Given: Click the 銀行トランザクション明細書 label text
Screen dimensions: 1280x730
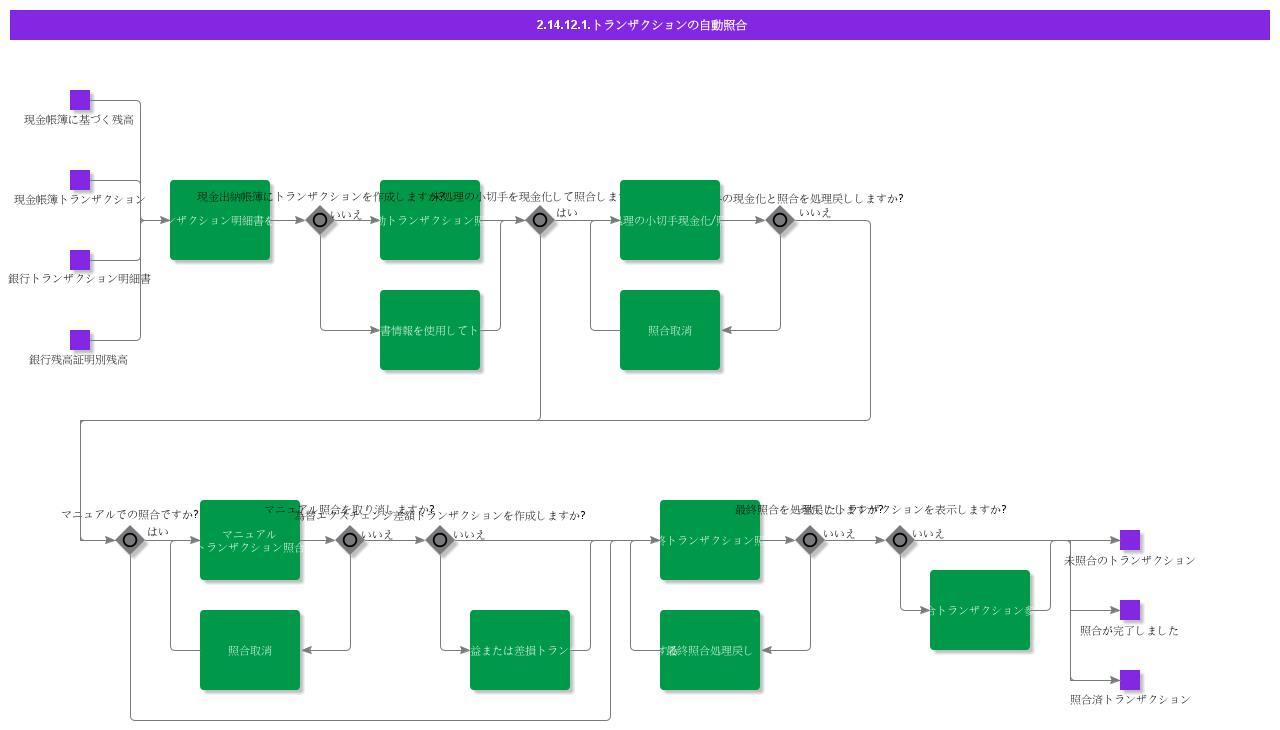Looking at the screenshot, I should [79, 279].
